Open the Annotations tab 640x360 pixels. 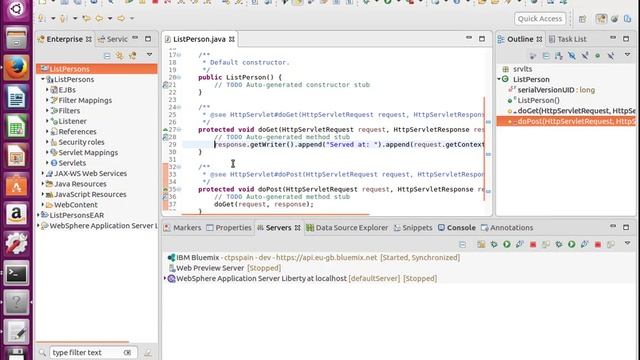click(x=507, y=228)
